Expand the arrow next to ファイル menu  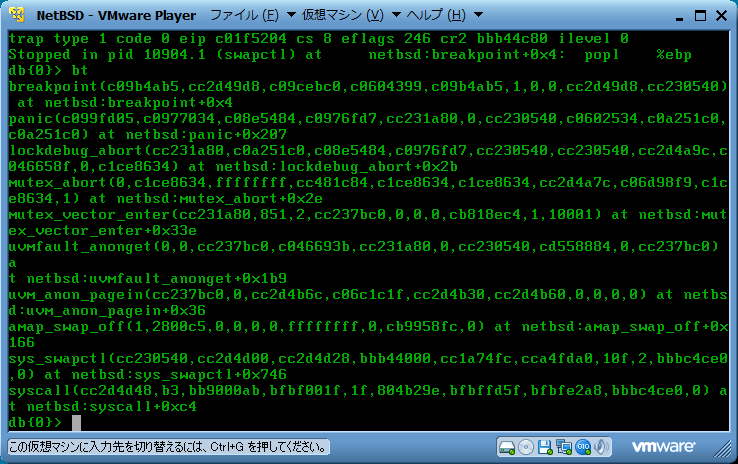tap(291, 15)
